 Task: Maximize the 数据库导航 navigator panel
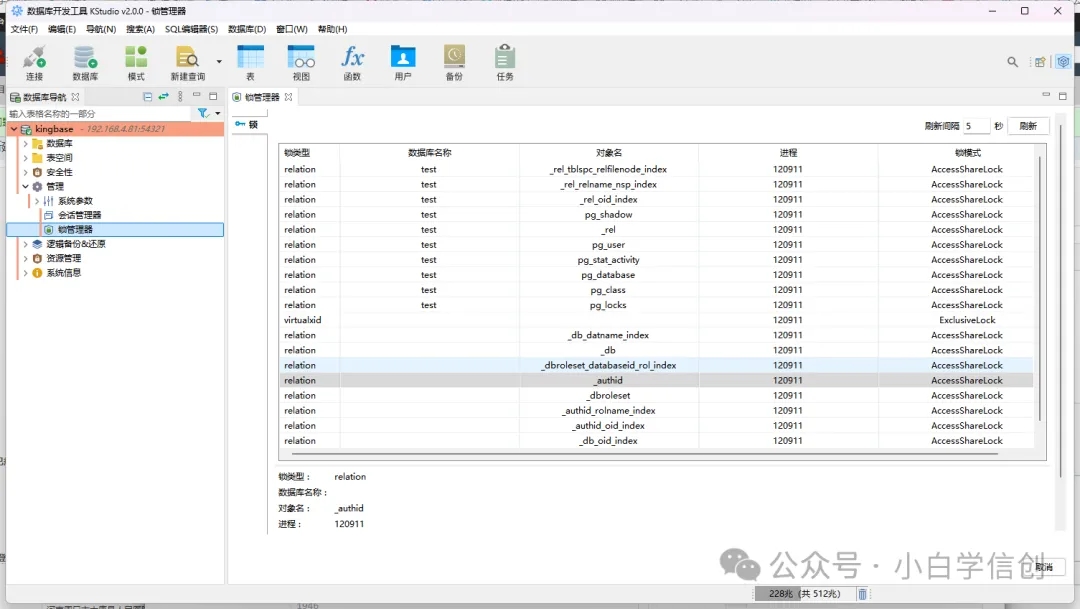213,96
